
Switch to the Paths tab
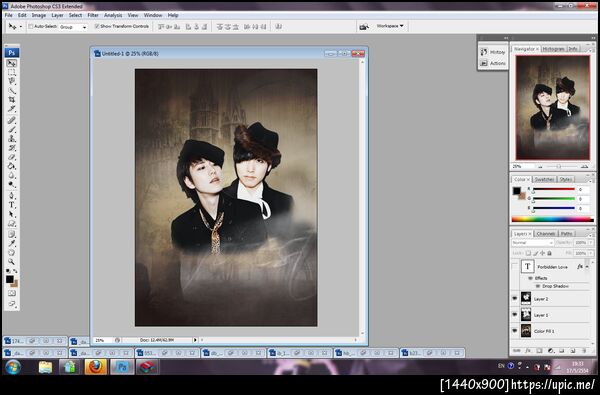point(566,233)
